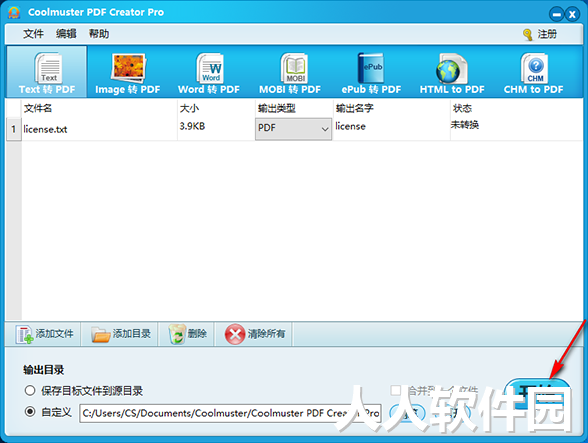Minimize the Coolmuster window

556,15
